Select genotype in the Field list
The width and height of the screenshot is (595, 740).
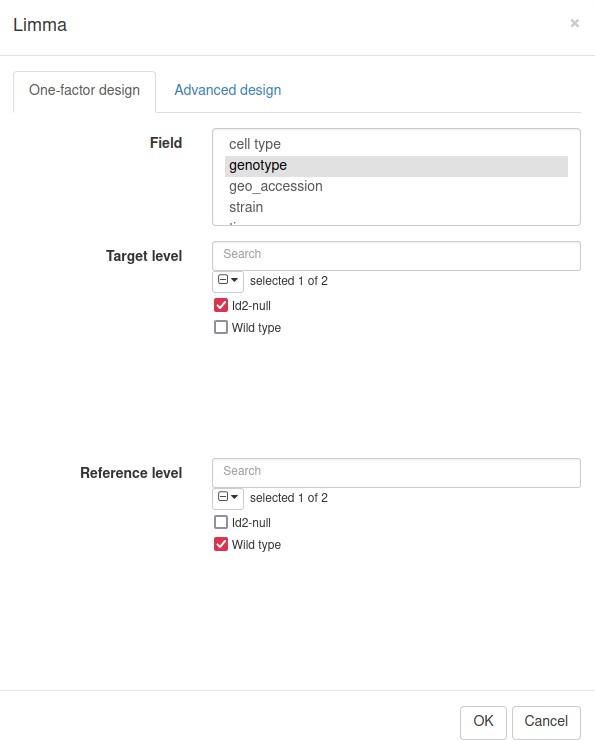point(396,166)
